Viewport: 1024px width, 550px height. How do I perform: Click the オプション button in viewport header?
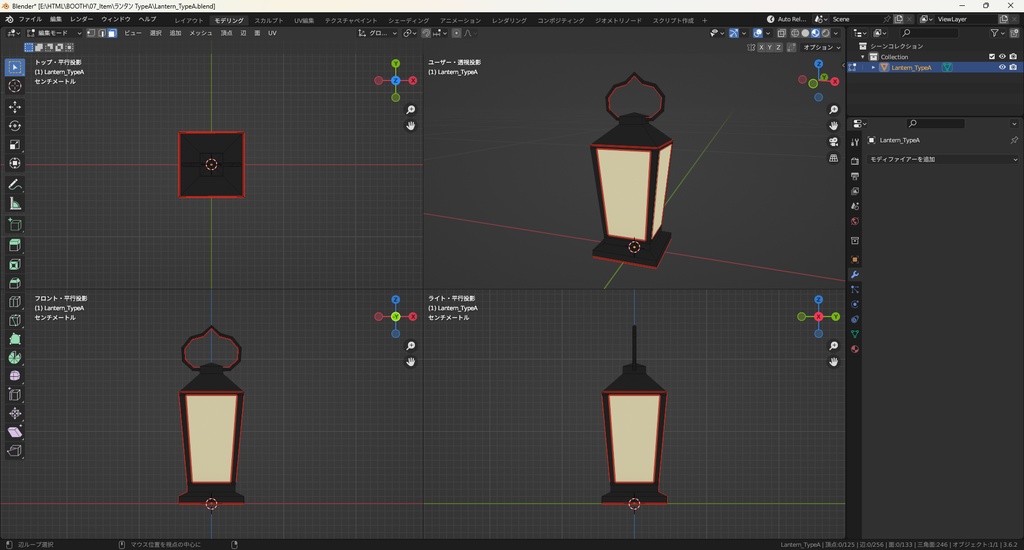[820, 47]
